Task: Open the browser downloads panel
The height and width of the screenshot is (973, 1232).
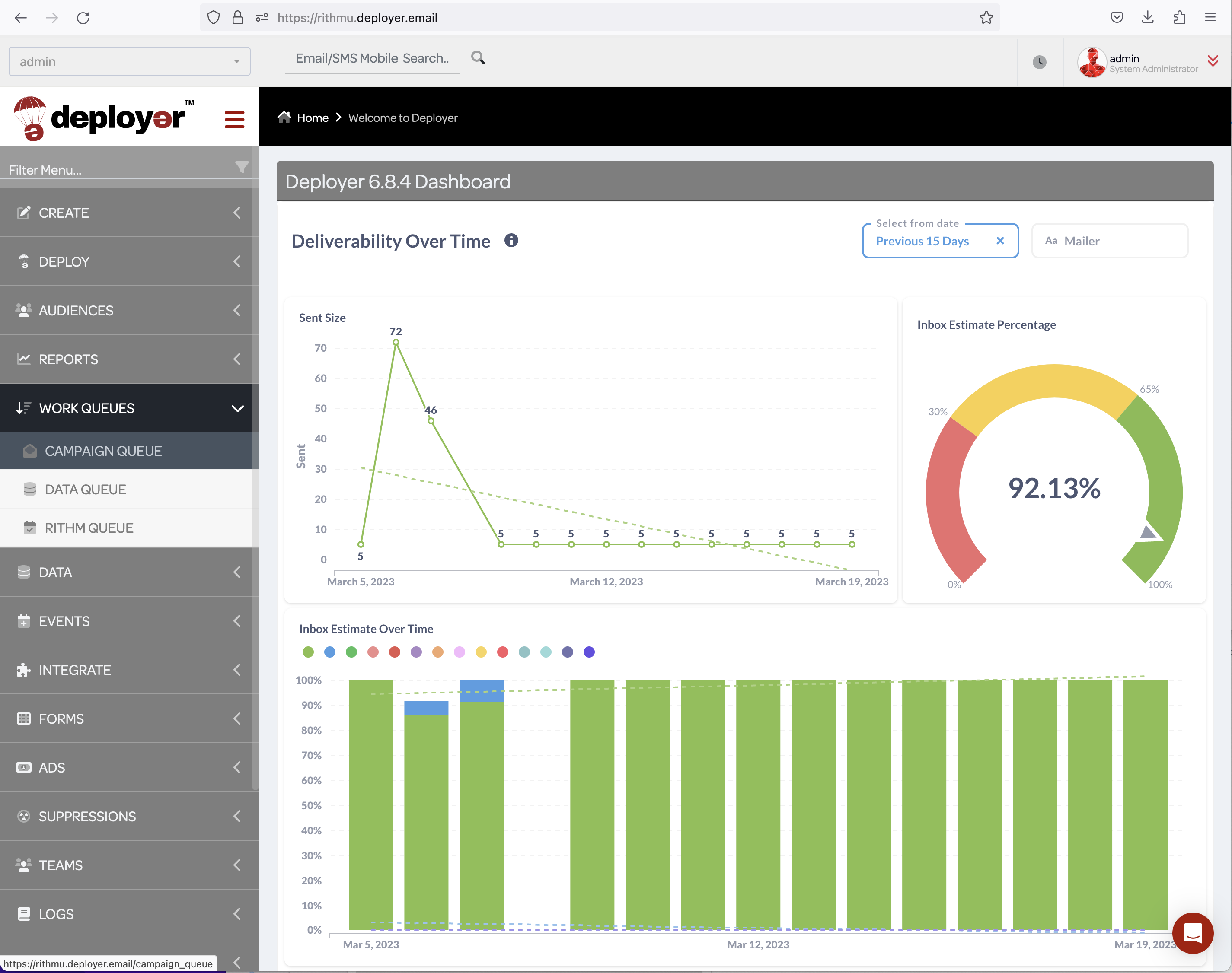Action: coord(1148,18)
